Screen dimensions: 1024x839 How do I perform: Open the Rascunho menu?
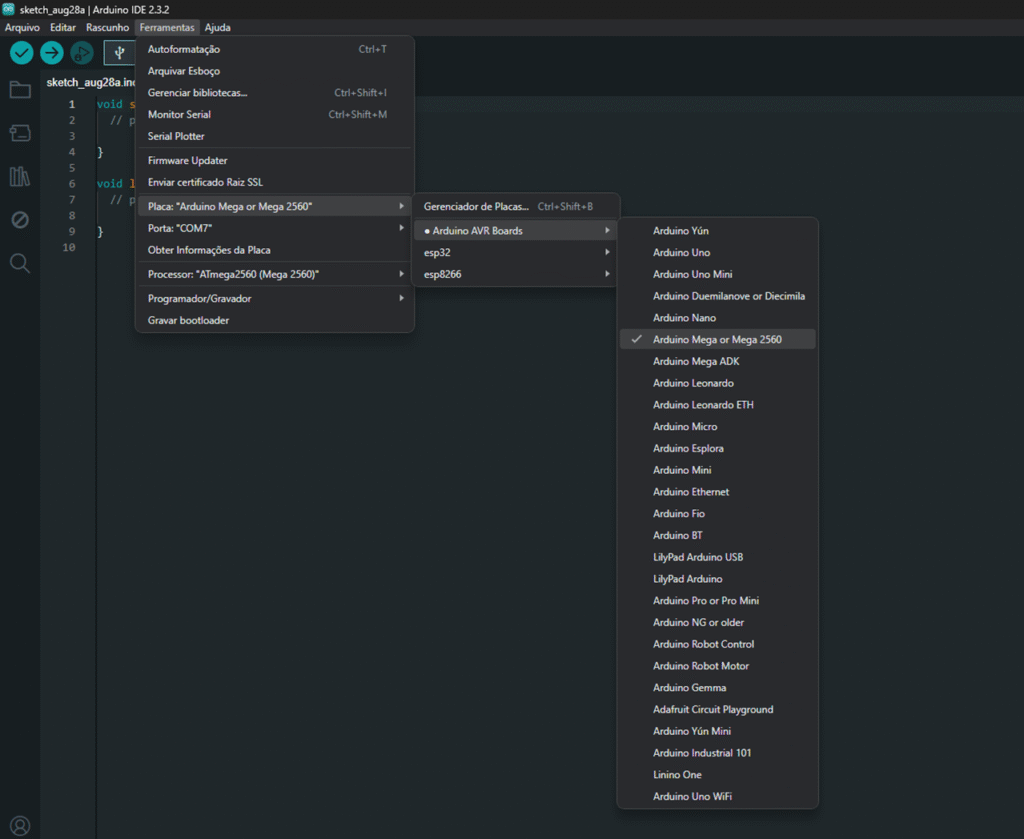coord(108,27)
